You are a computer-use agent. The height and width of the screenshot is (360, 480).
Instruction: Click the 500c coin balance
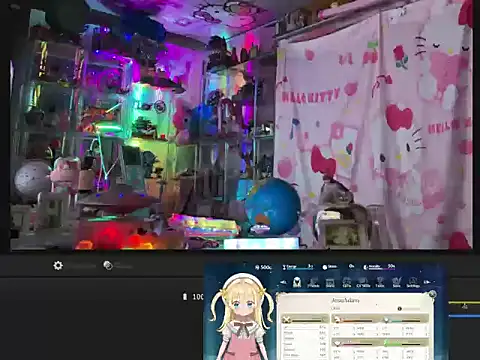[x=263, y=267]
